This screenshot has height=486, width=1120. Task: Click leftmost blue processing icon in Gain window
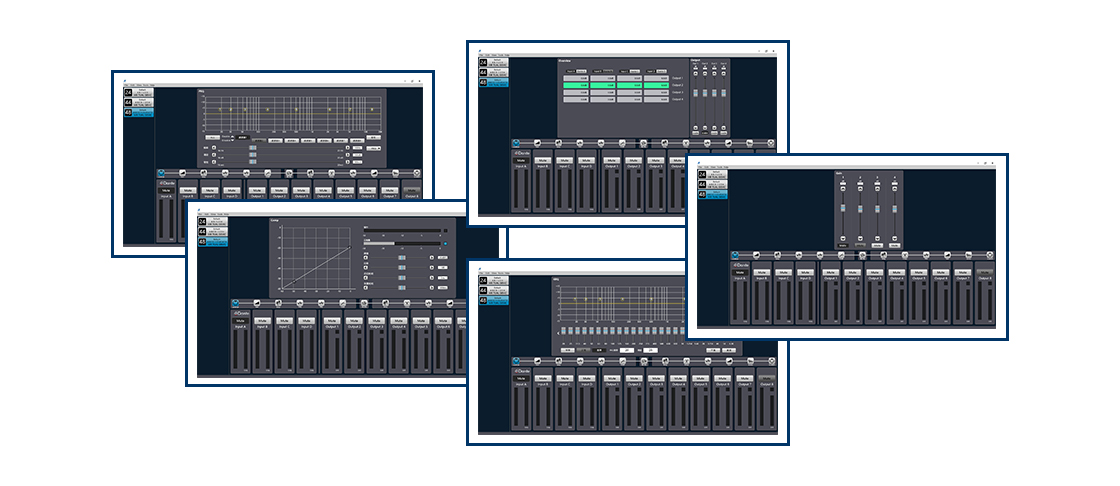coord(735,256)
